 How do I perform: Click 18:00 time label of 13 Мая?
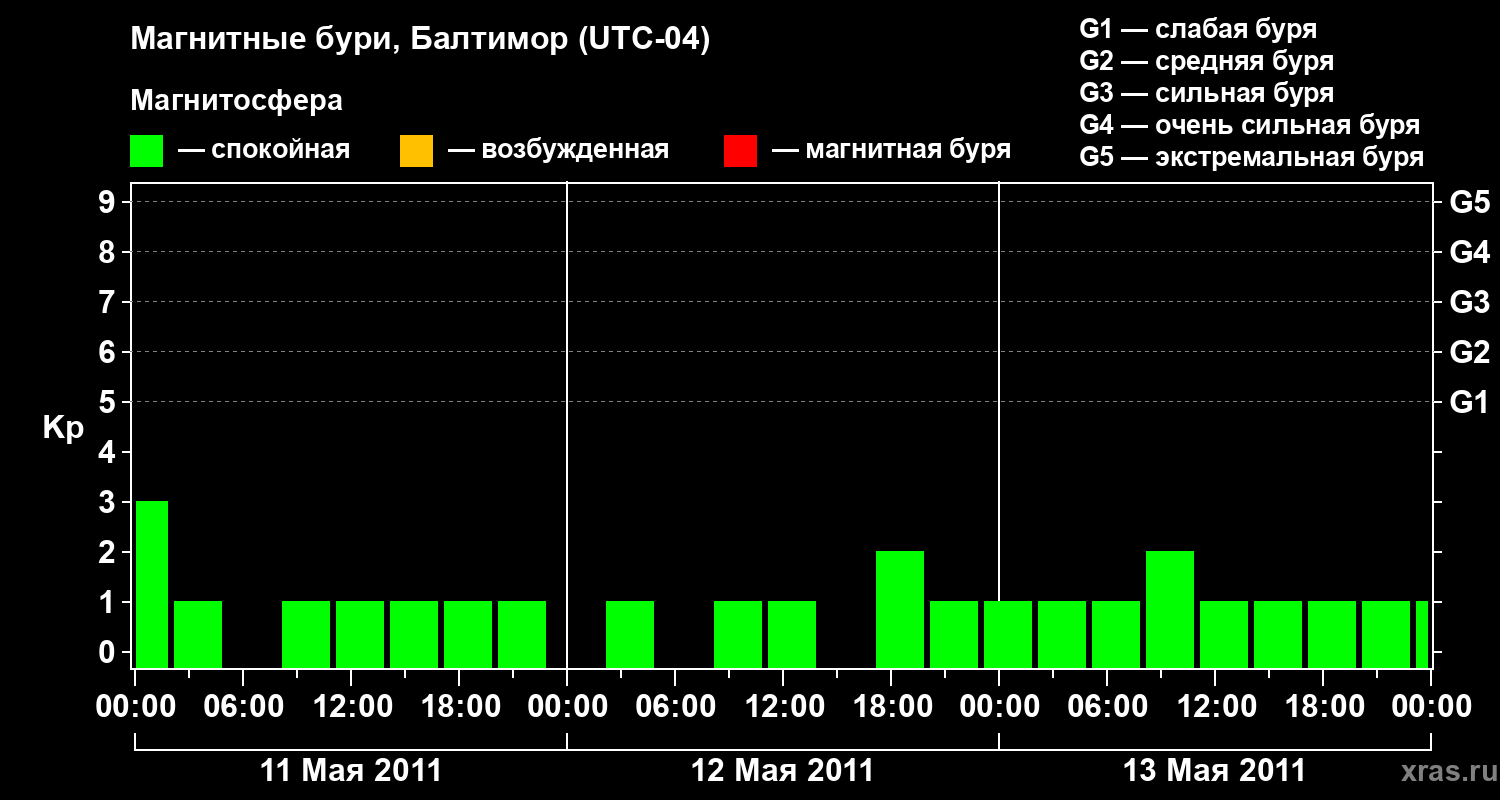pos(1324,707)
